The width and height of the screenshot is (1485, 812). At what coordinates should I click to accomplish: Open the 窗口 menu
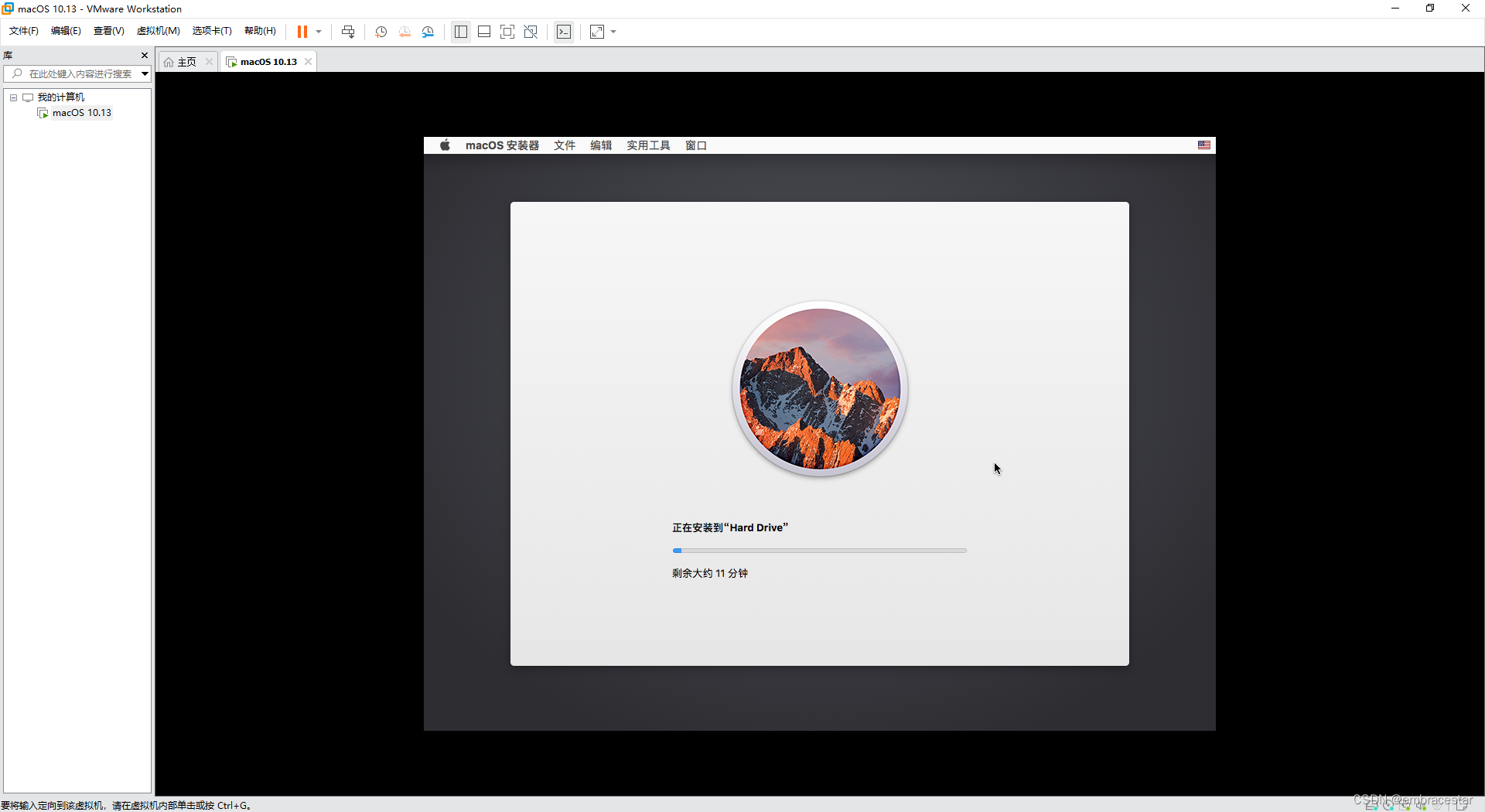point(696,145)
